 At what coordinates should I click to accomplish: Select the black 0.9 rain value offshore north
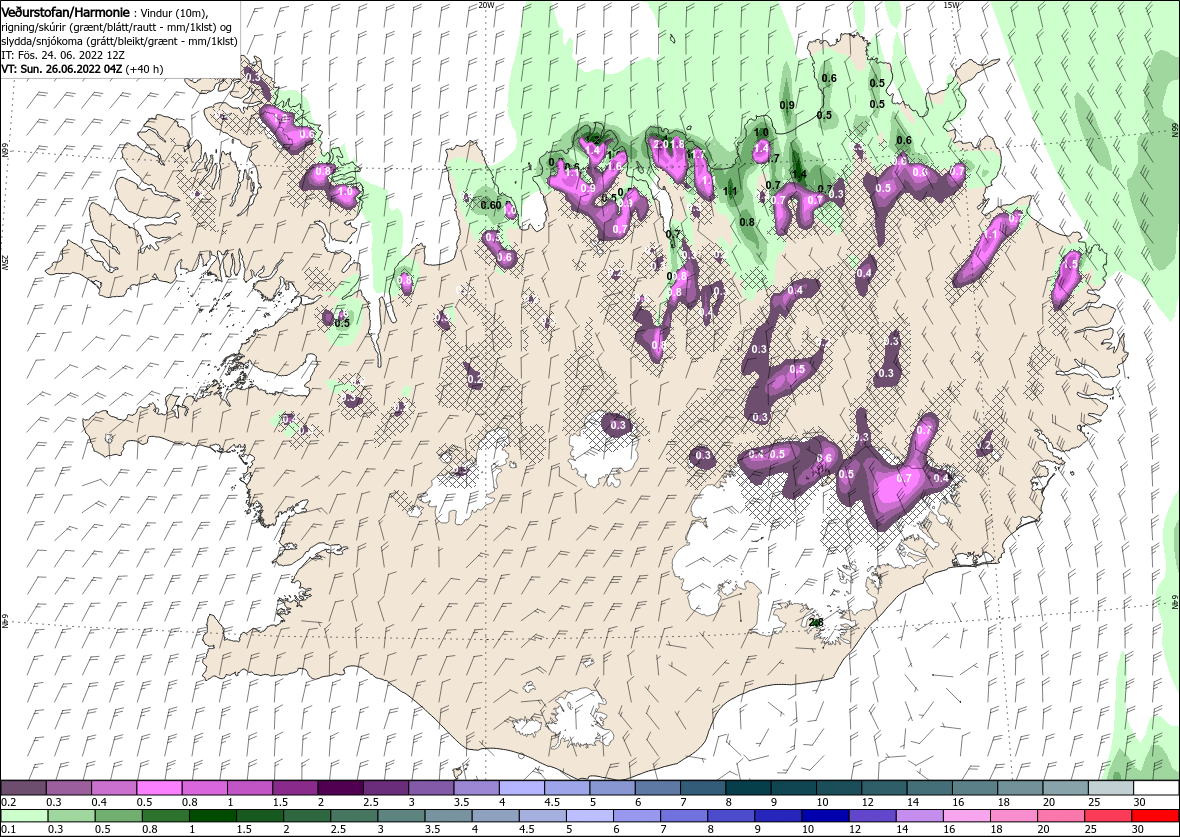[x=787, y=105]
